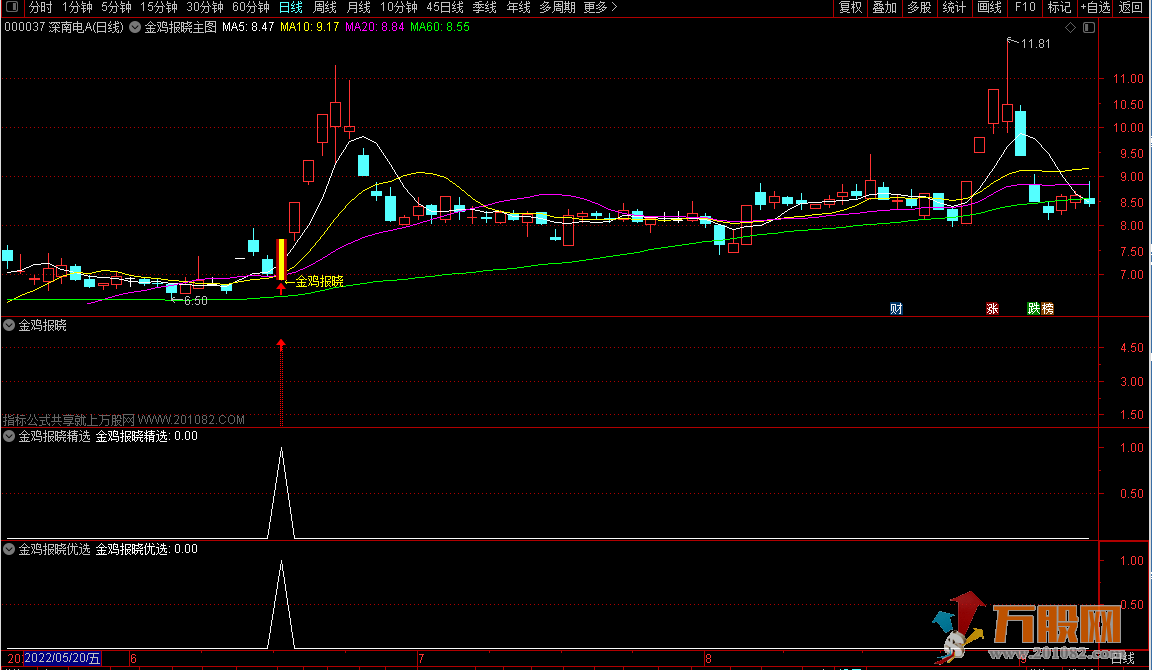Switch to the 1分钟 period tab
This screenshot has width=1152, height=670.
[76, 7]
